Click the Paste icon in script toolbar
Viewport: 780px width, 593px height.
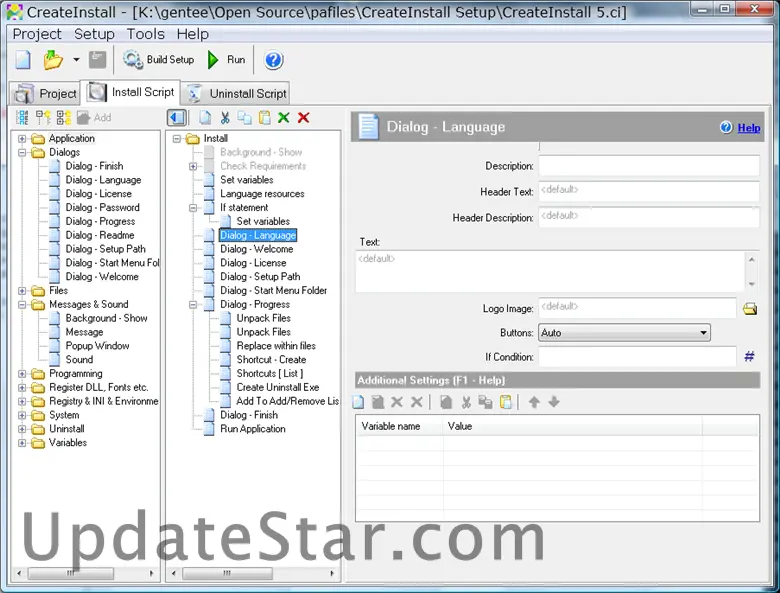pyautogui.click(x=265, y=118)
